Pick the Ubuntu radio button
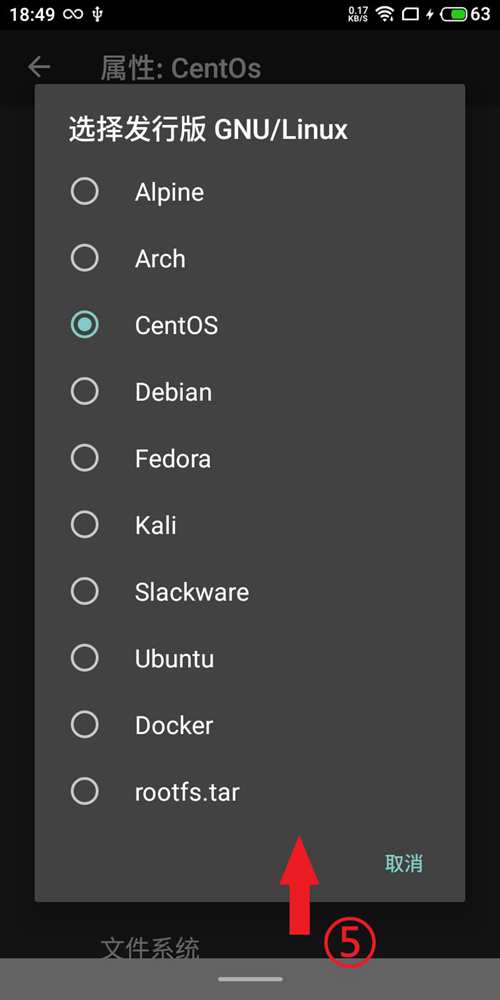 (84, 658)
